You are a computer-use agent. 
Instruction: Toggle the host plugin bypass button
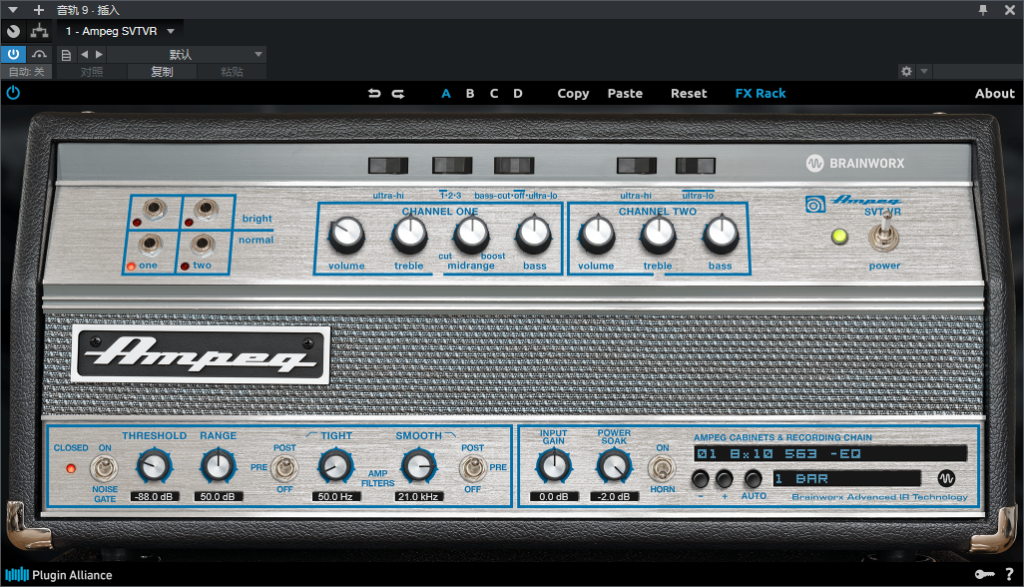pyautogui.click(x=13, y=55)
